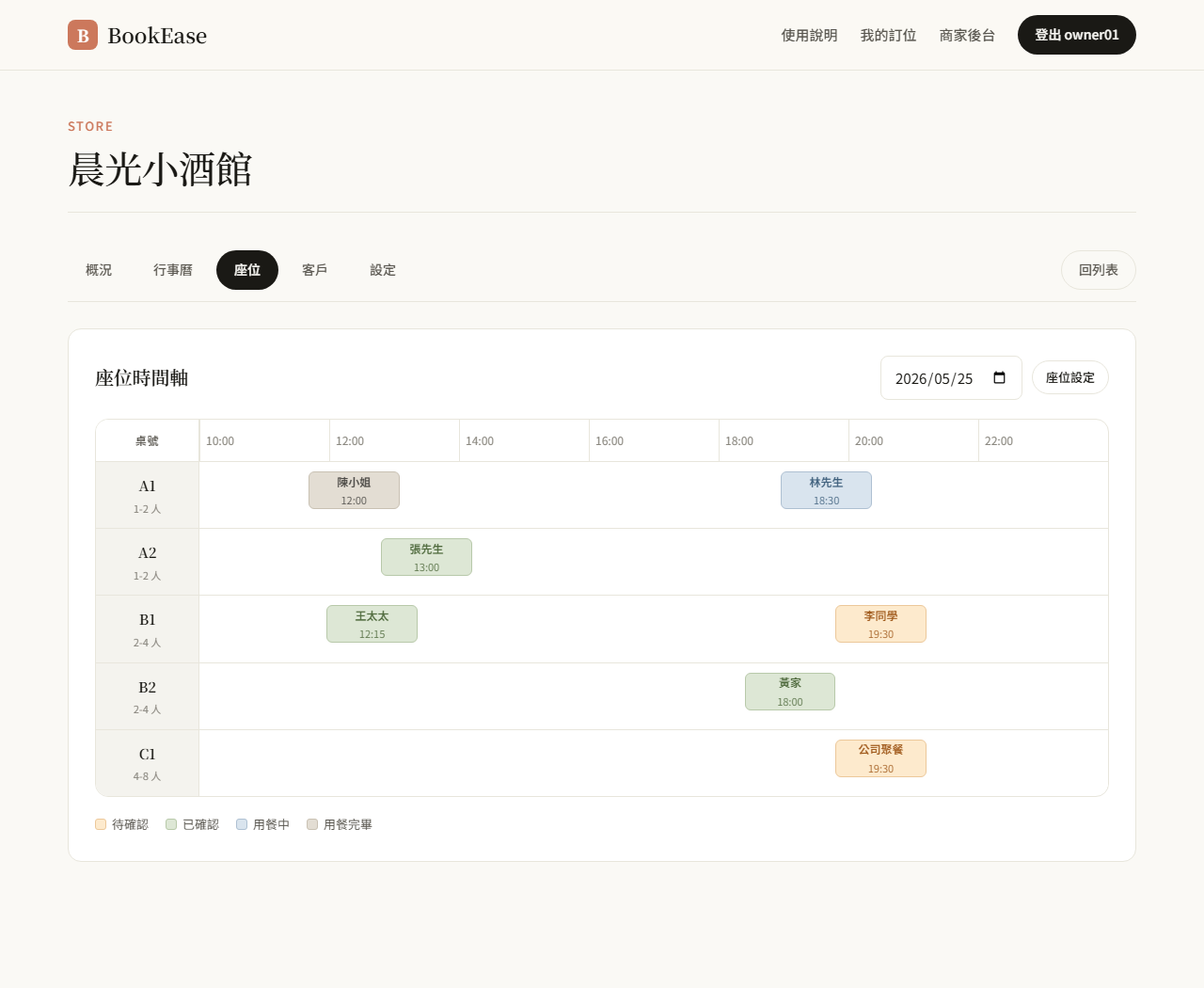Switch to the 行事曆 tab
The width and height of the screenshot is (1204, 988).
pos(173,270)
